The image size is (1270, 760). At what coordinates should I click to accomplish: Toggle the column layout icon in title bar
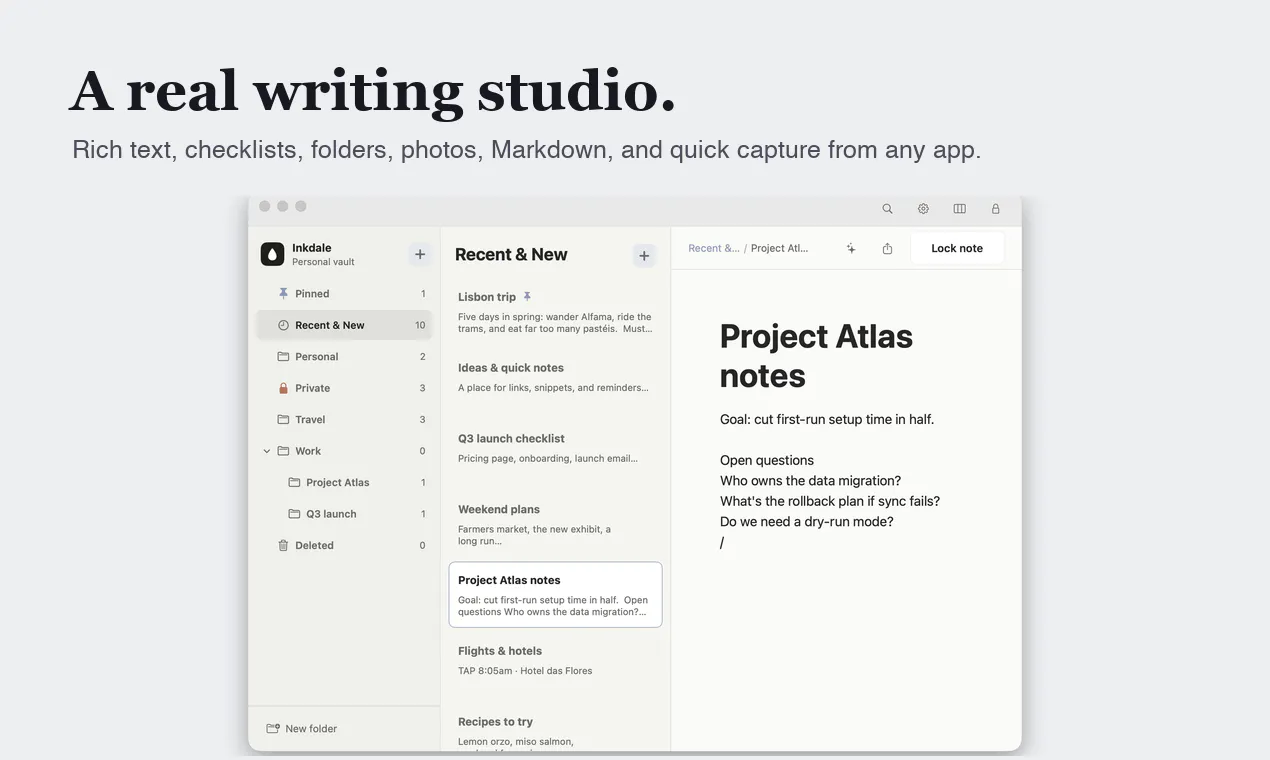tap(959, 209)
